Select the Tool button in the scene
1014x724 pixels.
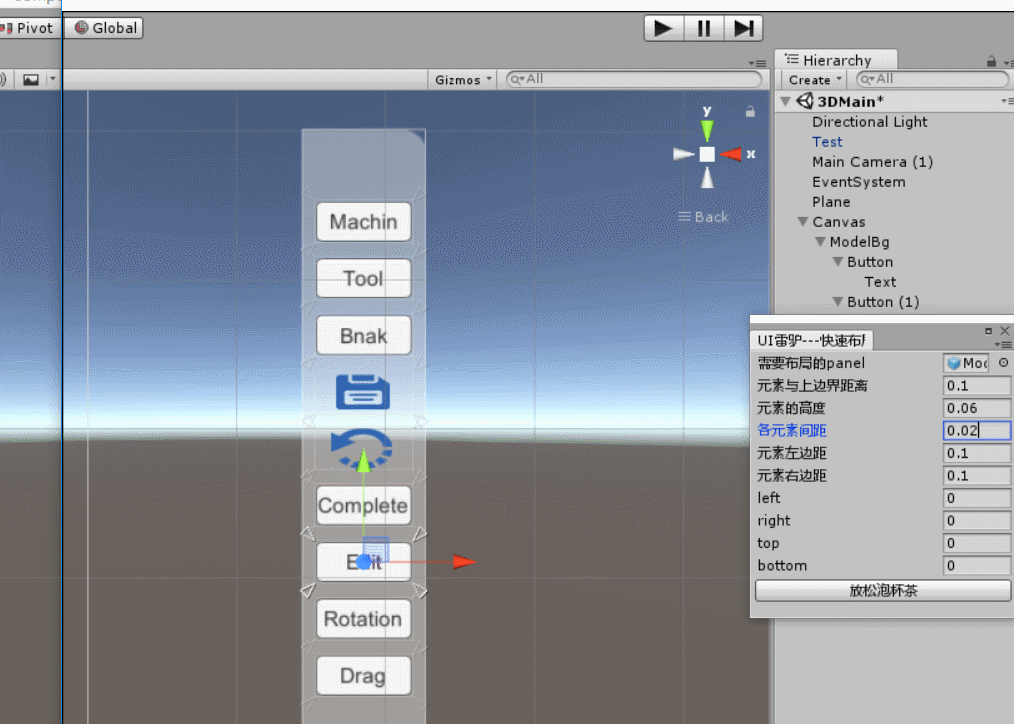point(363,279)
